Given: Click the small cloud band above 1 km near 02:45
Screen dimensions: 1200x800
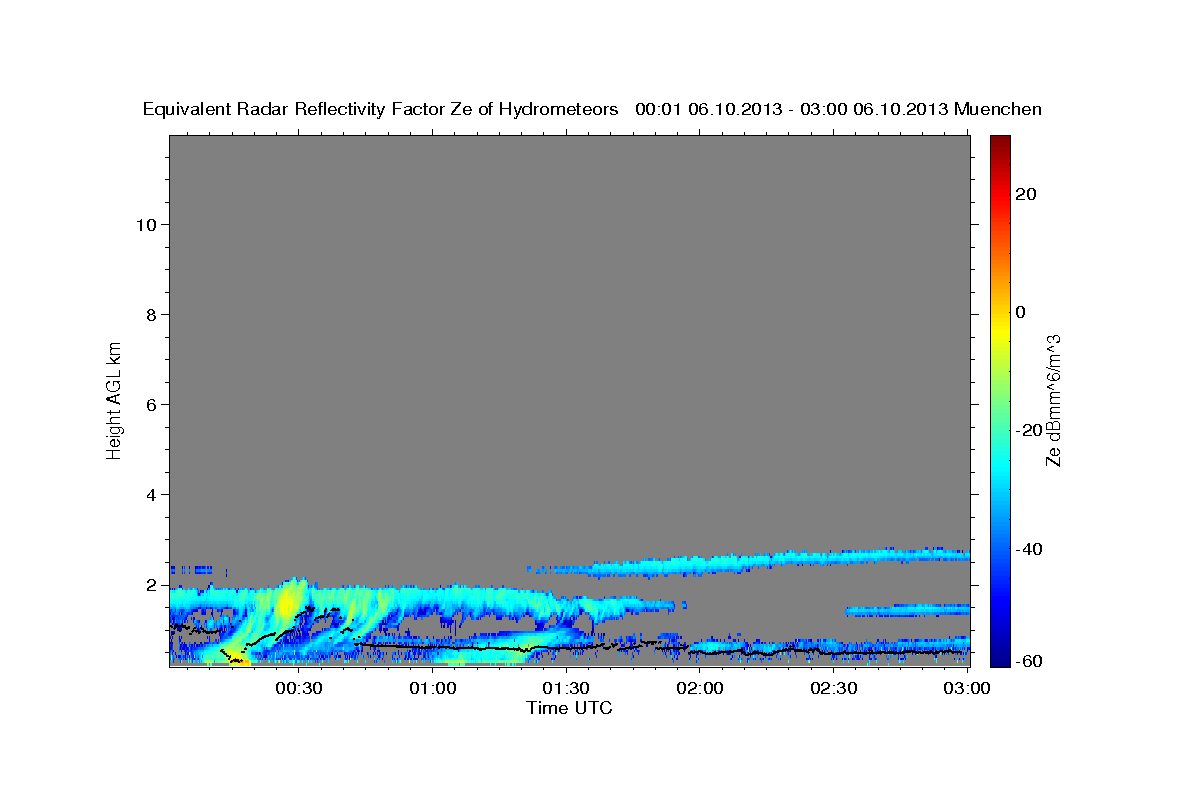Looking at the screenshot, I should coord(908,609).
